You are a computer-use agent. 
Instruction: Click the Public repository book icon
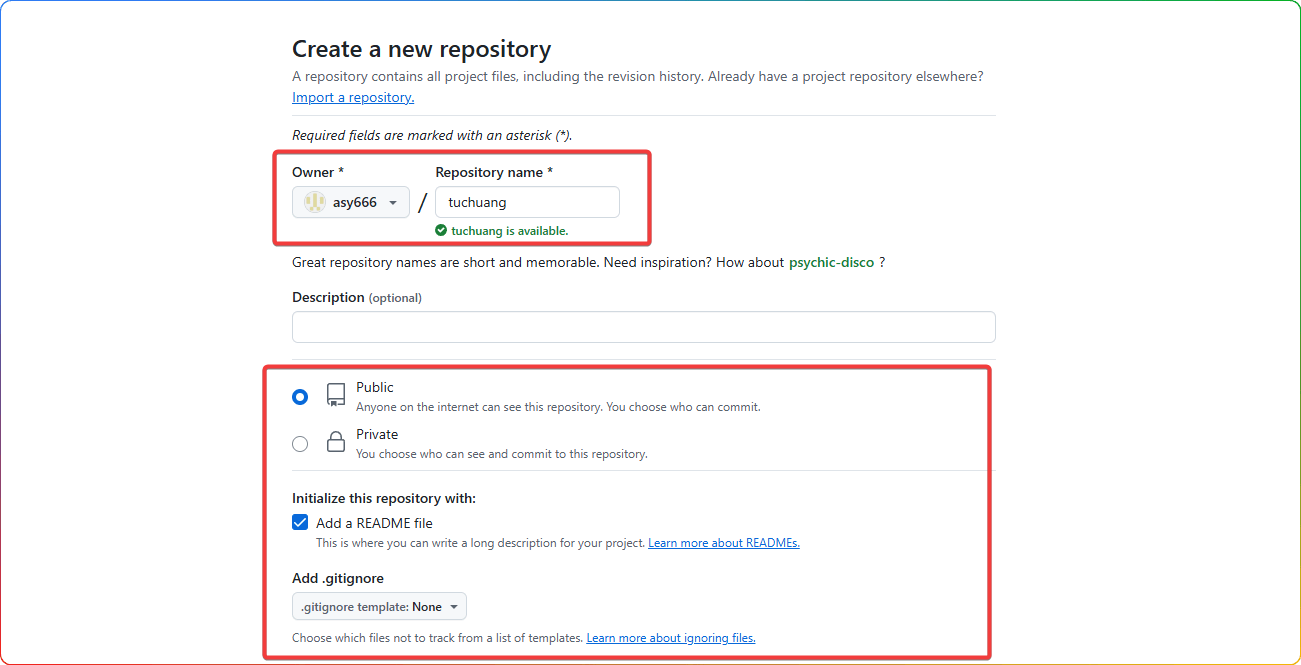click(336, 395)
